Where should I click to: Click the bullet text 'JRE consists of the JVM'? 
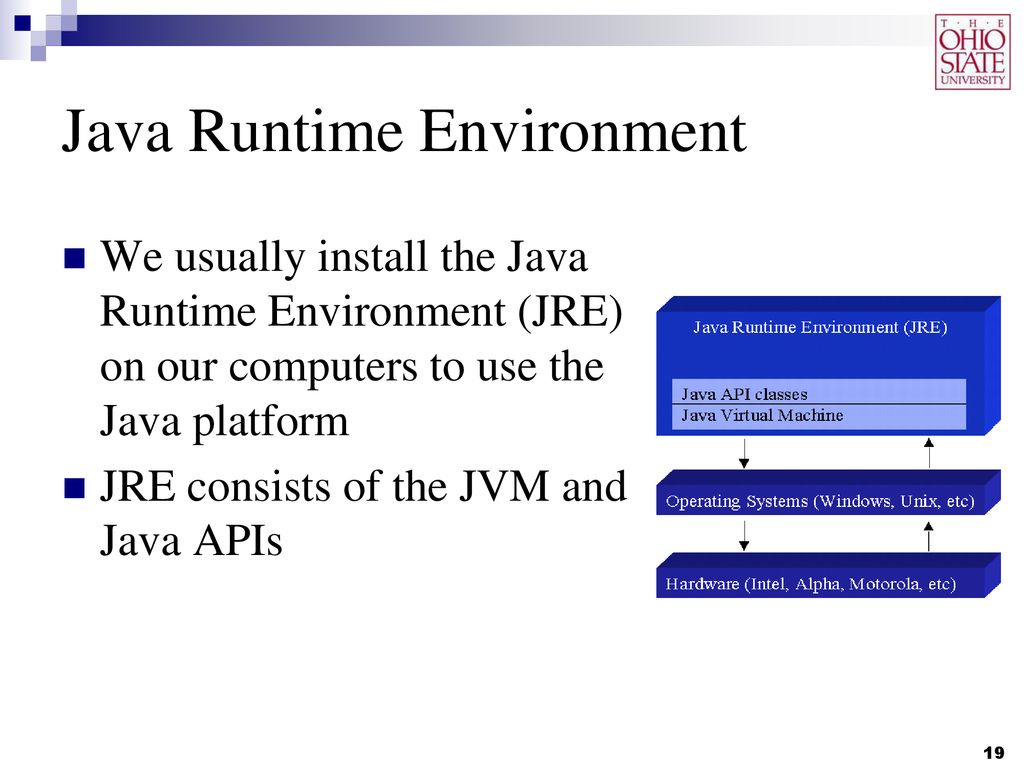coord(362,513)
